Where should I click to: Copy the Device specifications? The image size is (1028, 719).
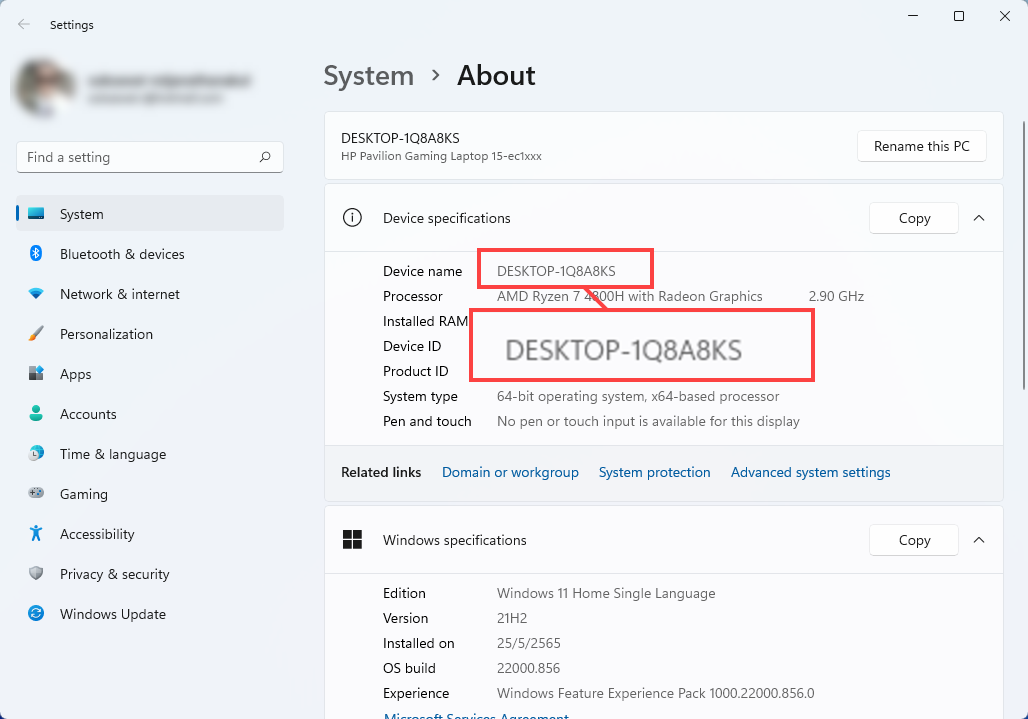click(914, 218)
